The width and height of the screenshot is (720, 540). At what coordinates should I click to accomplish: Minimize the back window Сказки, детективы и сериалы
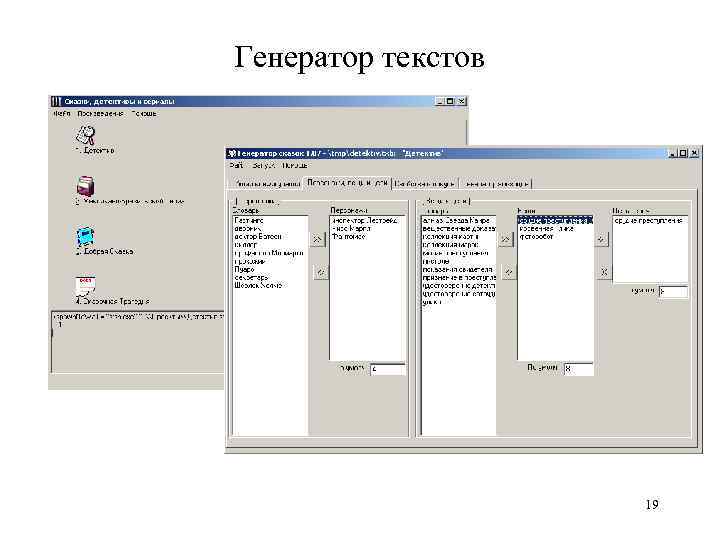coord(440,101)
